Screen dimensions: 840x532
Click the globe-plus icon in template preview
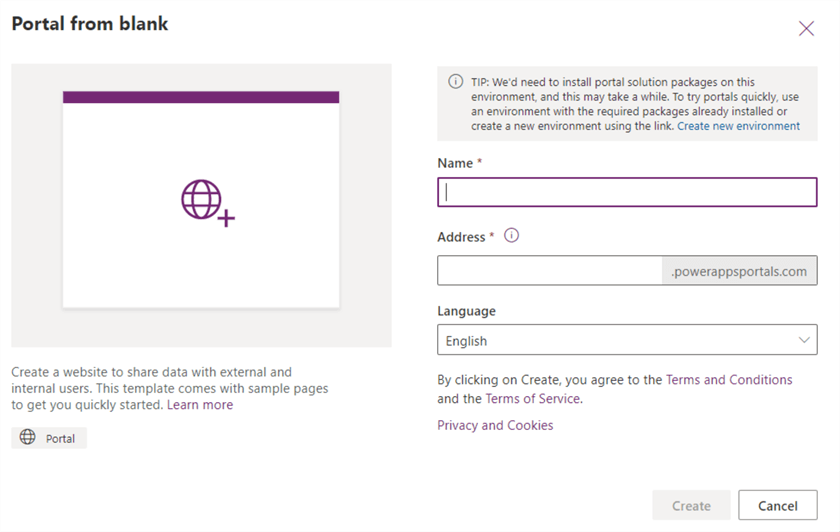click(207, 203)
